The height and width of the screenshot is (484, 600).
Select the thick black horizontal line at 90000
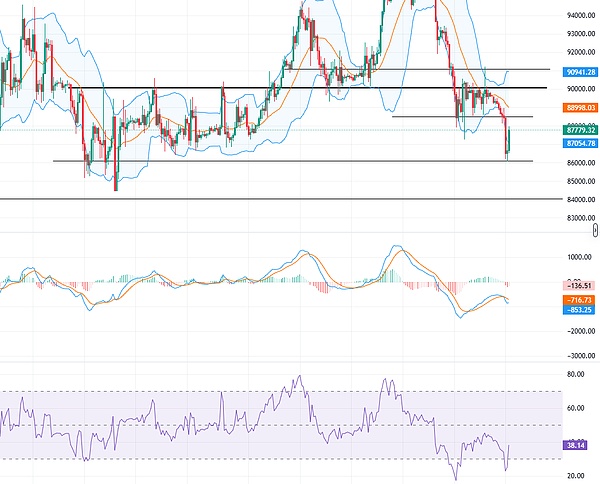pos(300,88)
